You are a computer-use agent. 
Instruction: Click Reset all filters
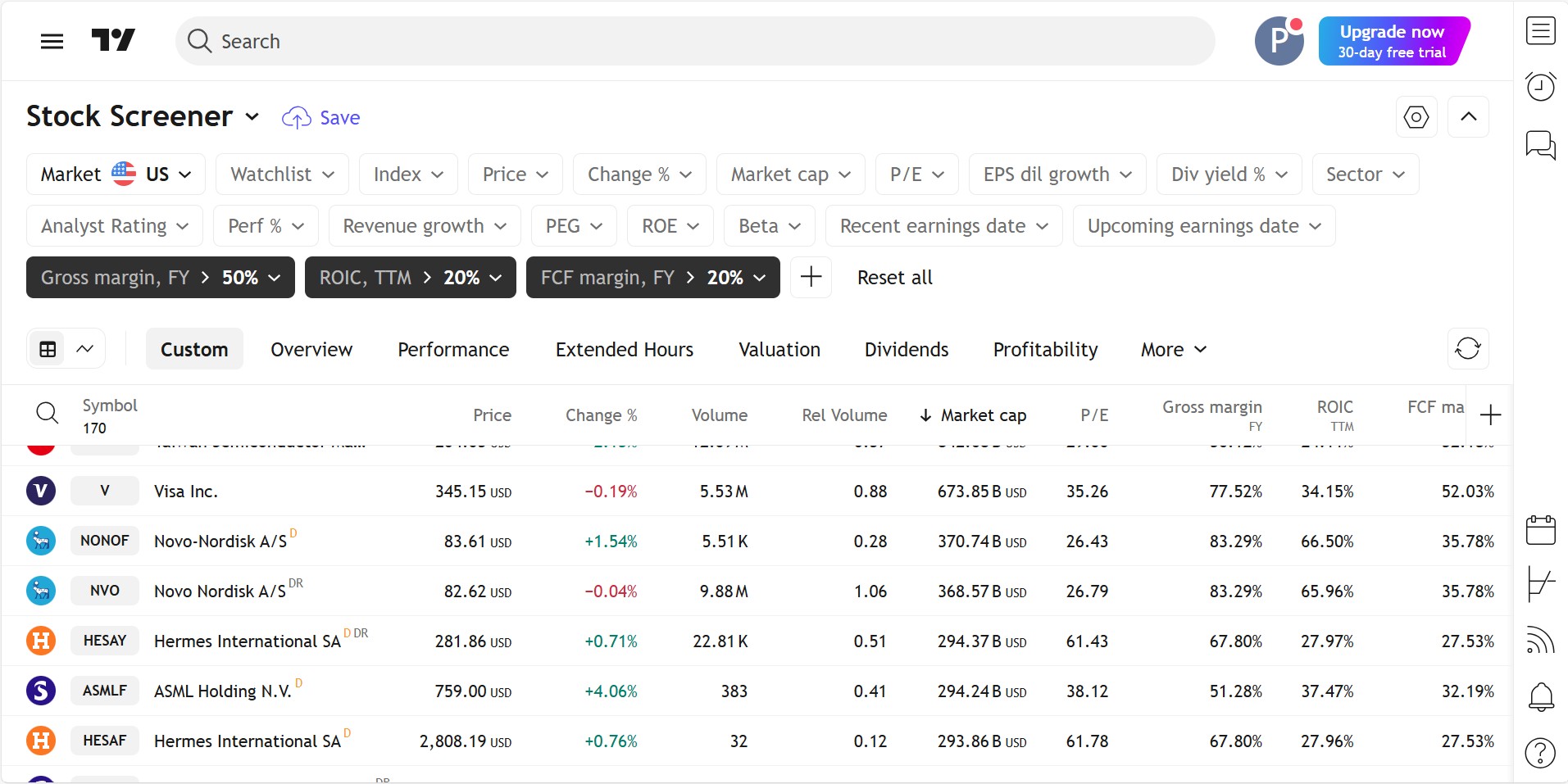coord(894,277)
